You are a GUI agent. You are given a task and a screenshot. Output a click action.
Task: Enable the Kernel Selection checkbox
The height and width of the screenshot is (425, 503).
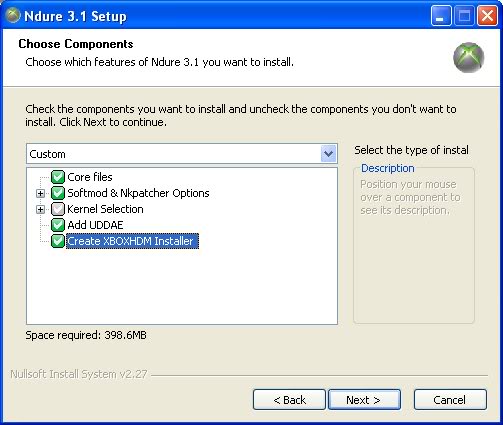point(58,209)
